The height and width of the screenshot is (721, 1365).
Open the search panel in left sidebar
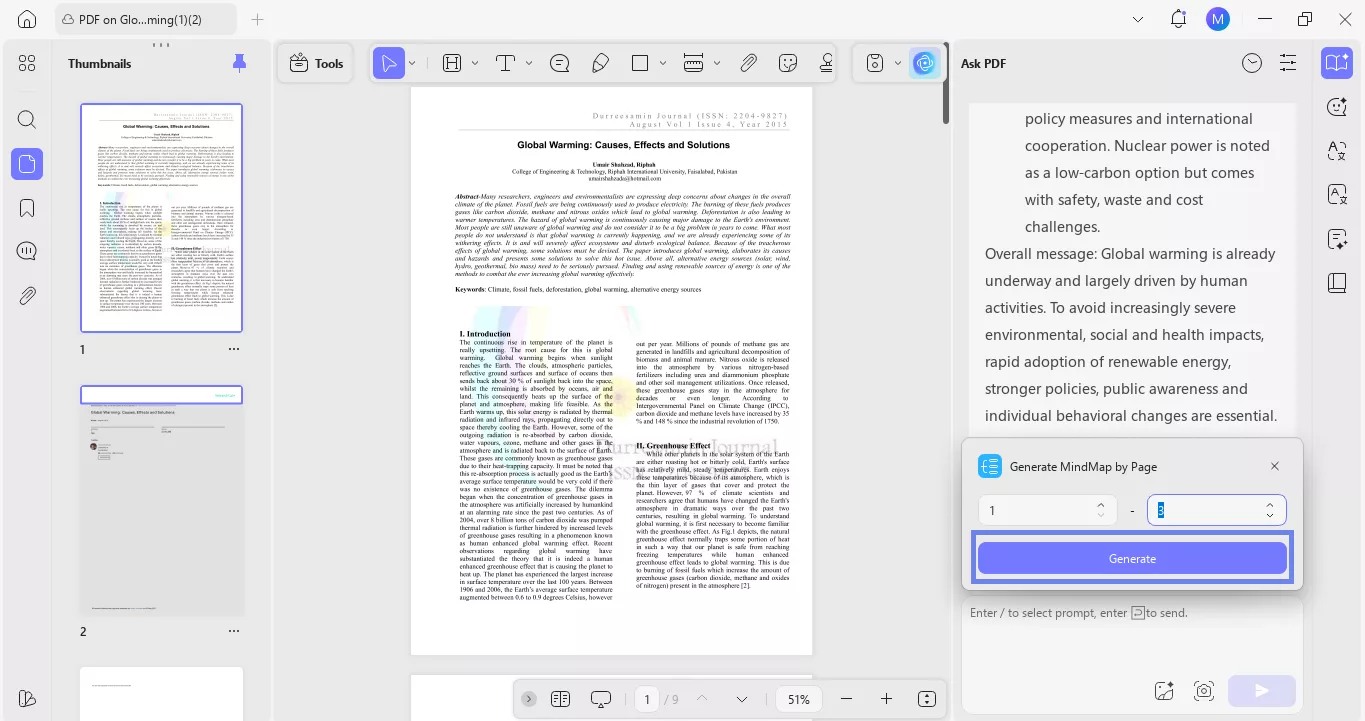coord(27,120)
